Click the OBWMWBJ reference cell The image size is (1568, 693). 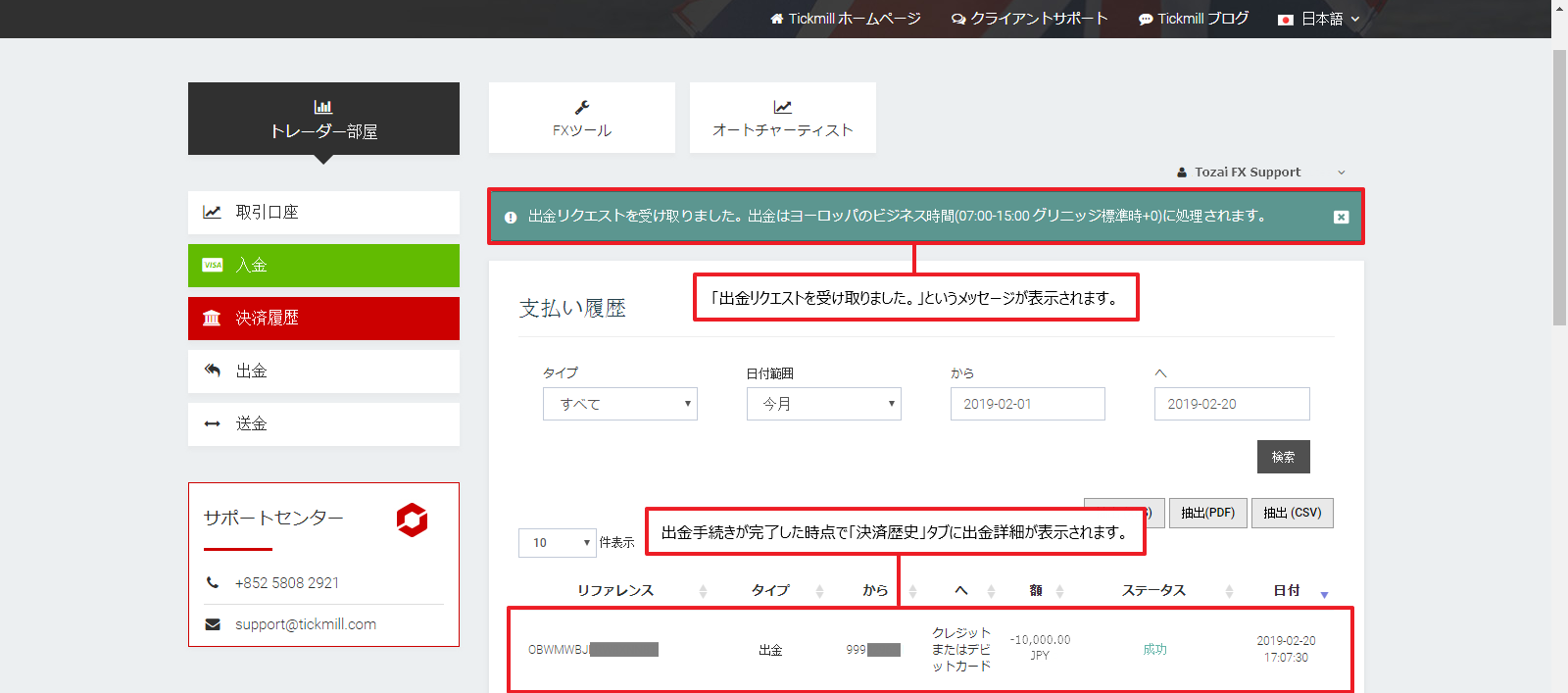coord(593,649)
